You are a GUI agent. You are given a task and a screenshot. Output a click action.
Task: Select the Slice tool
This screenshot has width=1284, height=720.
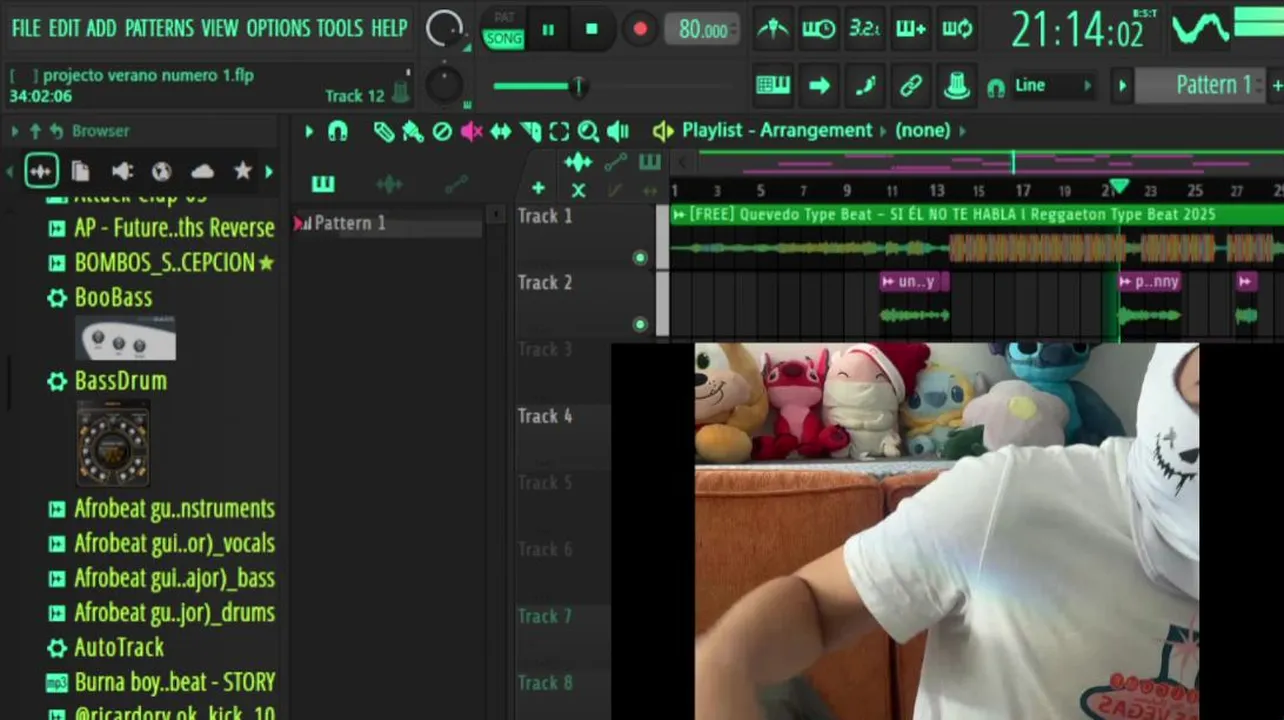pos(530,131)
